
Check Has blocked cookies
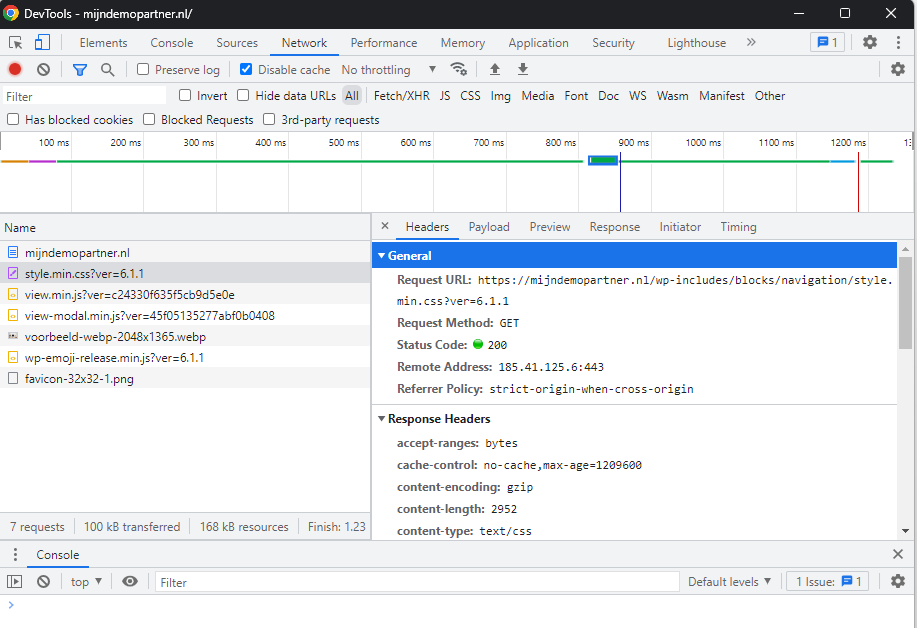point(13,119)
